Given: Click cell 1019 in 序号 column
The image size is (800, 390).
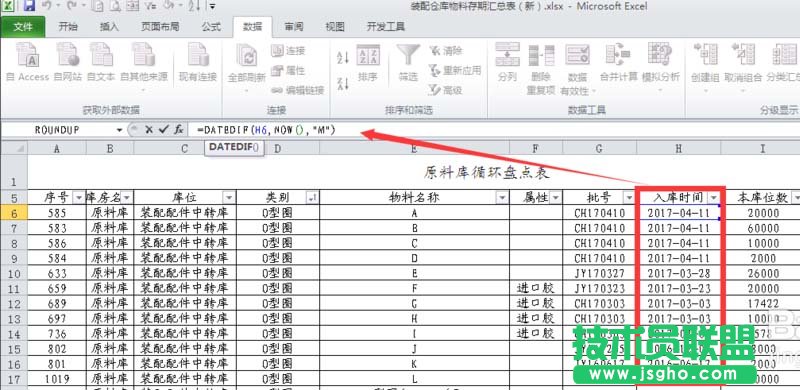Looking at the screenshot, I should pyautogui.click(x=57, y=379).
